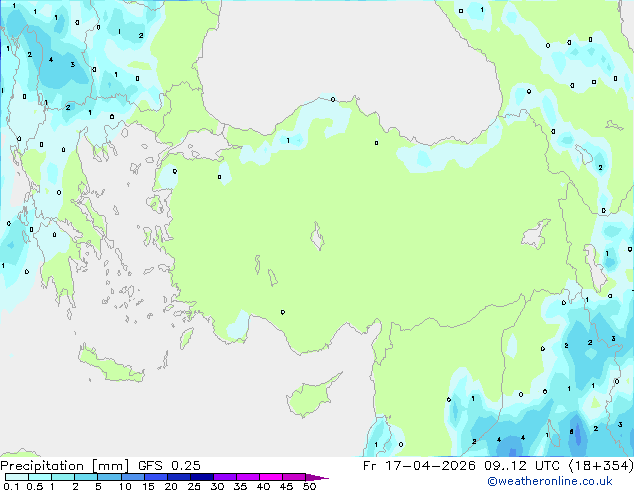The image size is (634, 490).
Task: Click the 10–15 mm legend swatch
Action: point(132,477)
